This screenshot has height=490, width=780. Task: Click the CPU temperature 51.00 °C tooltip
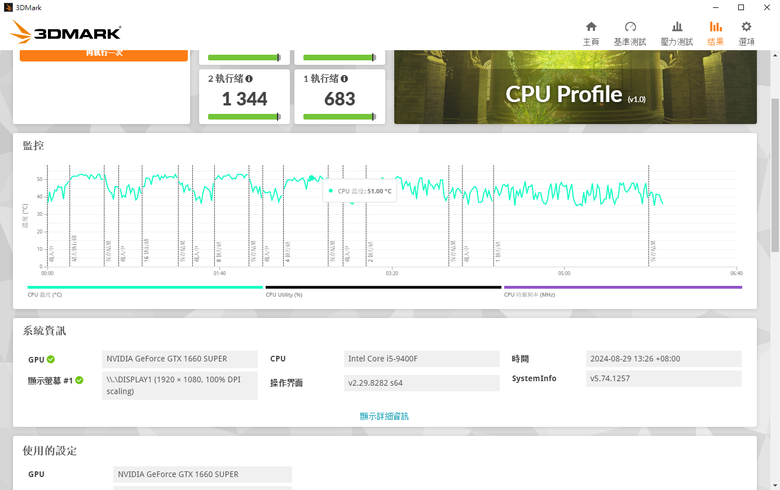point(360,191)
